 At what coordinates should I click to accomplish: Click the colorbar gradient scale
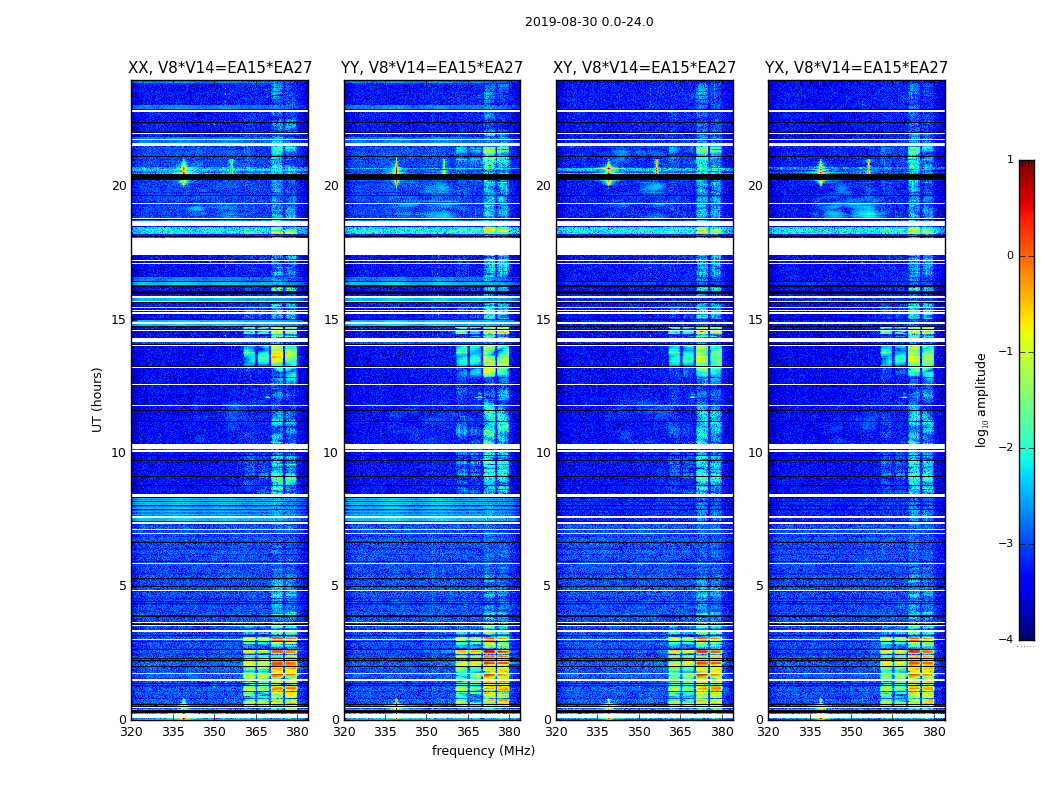1027,400
